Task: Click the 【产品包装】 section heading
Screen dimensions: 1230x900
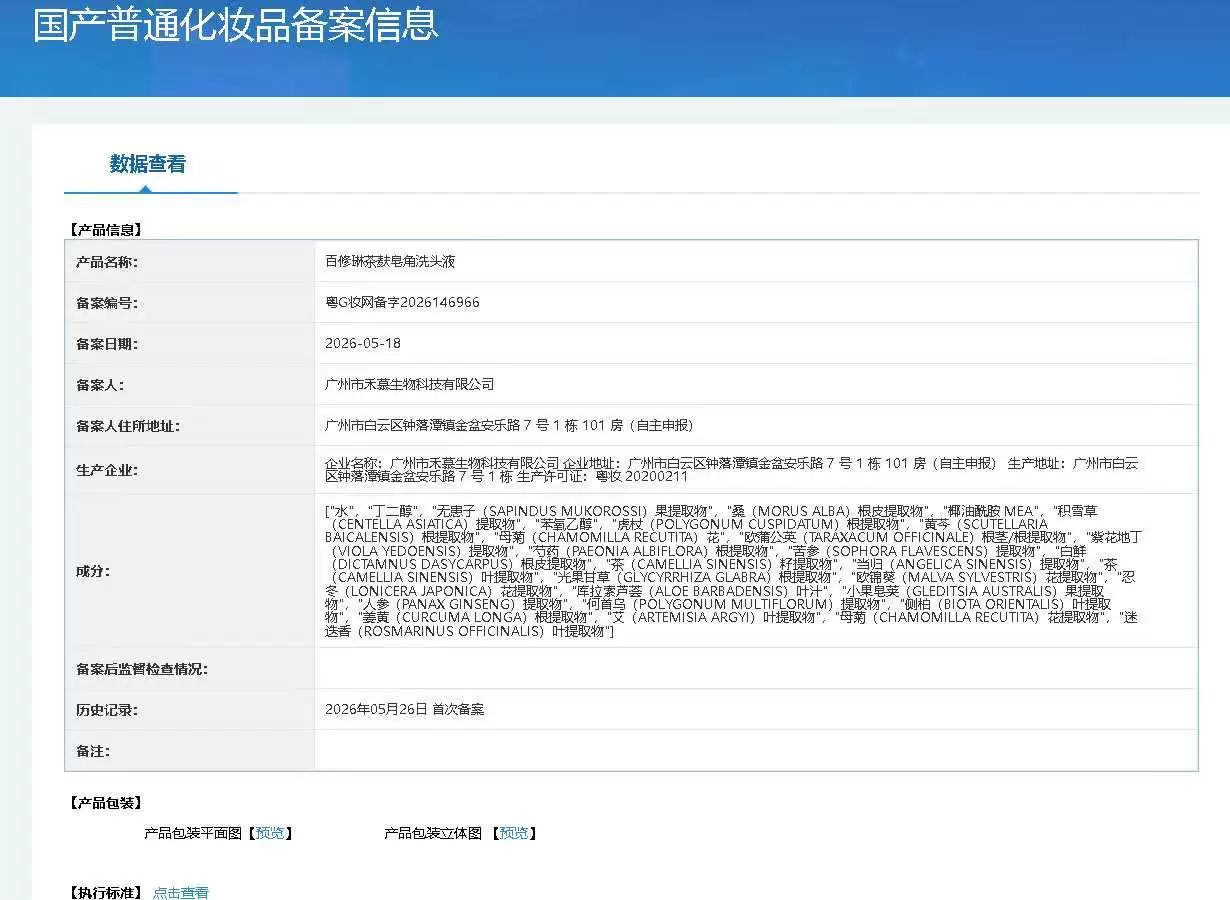Action: pos(106,802)
